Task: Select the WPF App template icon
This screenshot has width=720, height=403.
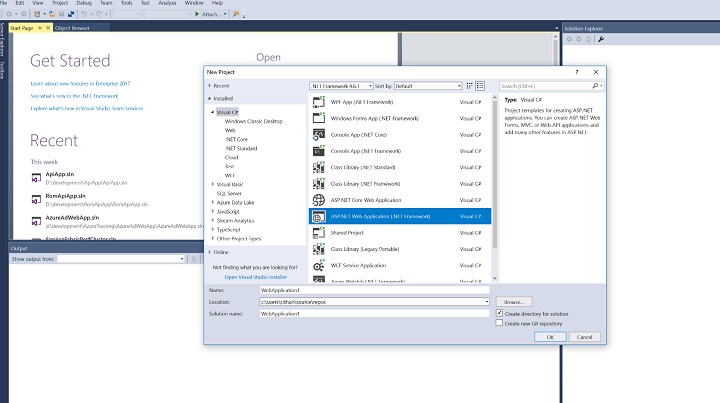Action: pos(319,102)
